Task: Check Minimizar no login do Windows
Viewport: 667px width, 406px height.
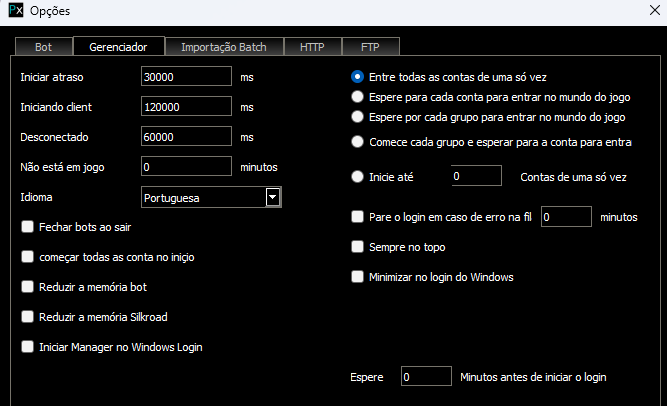Action: coord(359,276)
